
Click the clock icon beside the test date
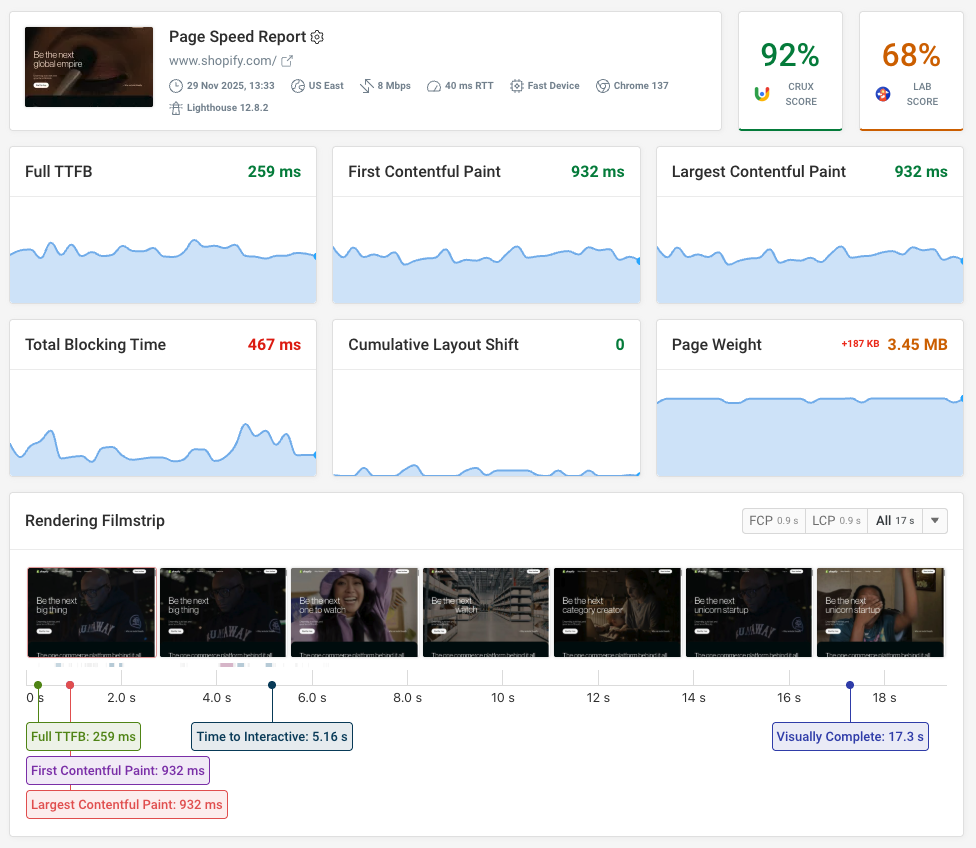coord(175,85)
